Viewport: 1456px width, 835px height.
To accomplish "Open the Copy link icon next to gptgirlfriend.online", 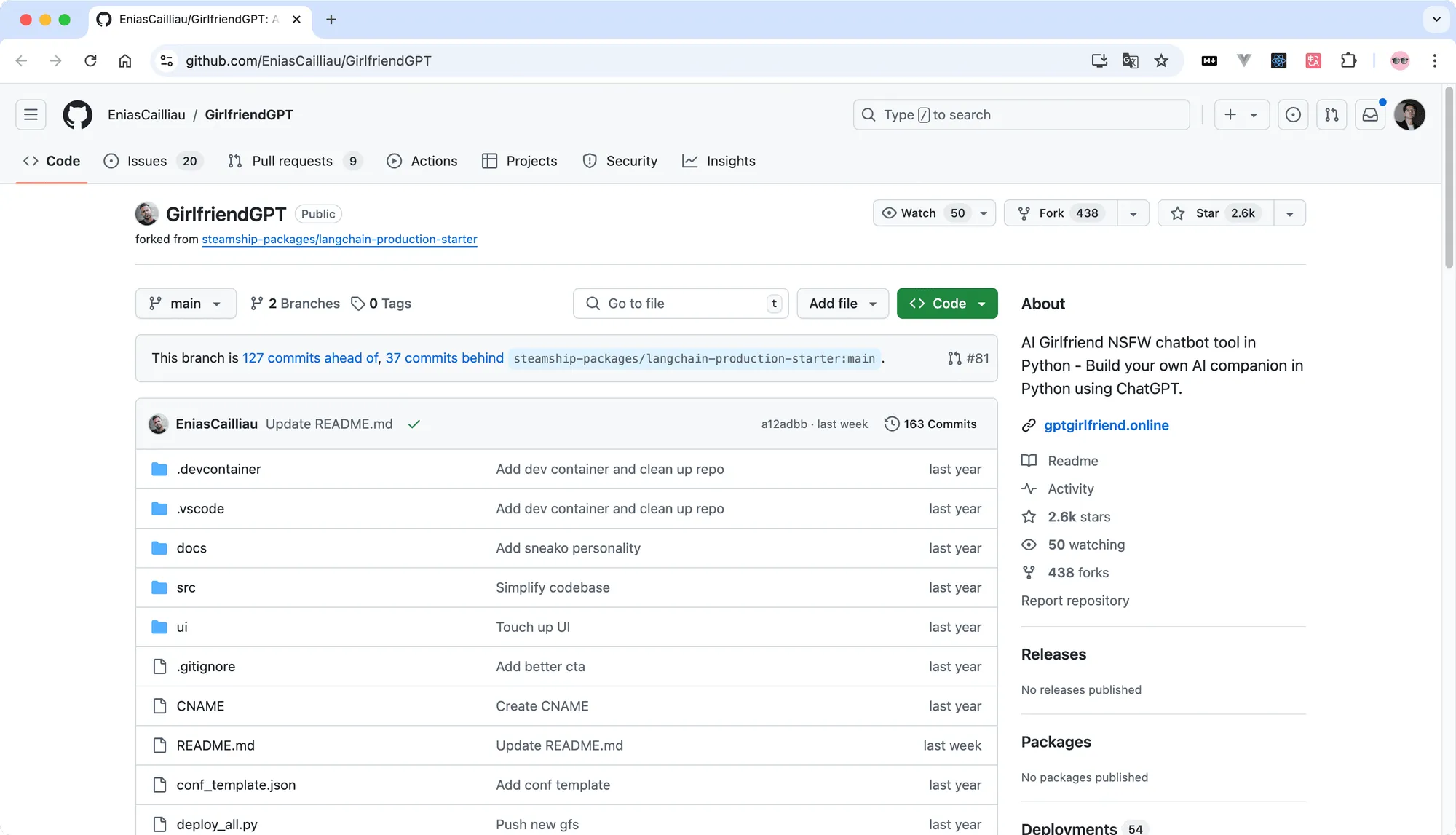I will coord(1028,425).
